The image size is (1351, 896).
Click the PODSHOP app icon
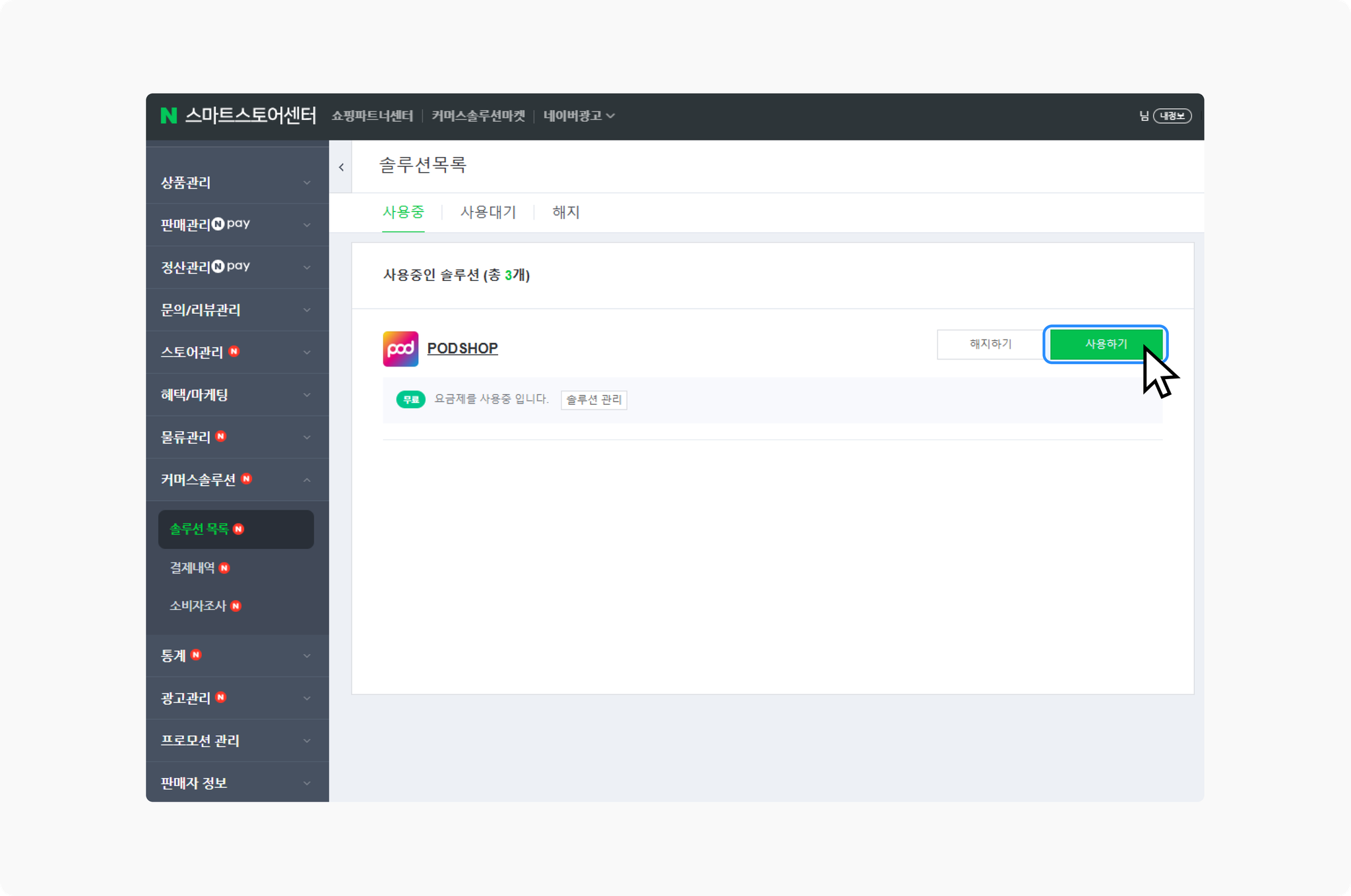[x=400, y=349]
